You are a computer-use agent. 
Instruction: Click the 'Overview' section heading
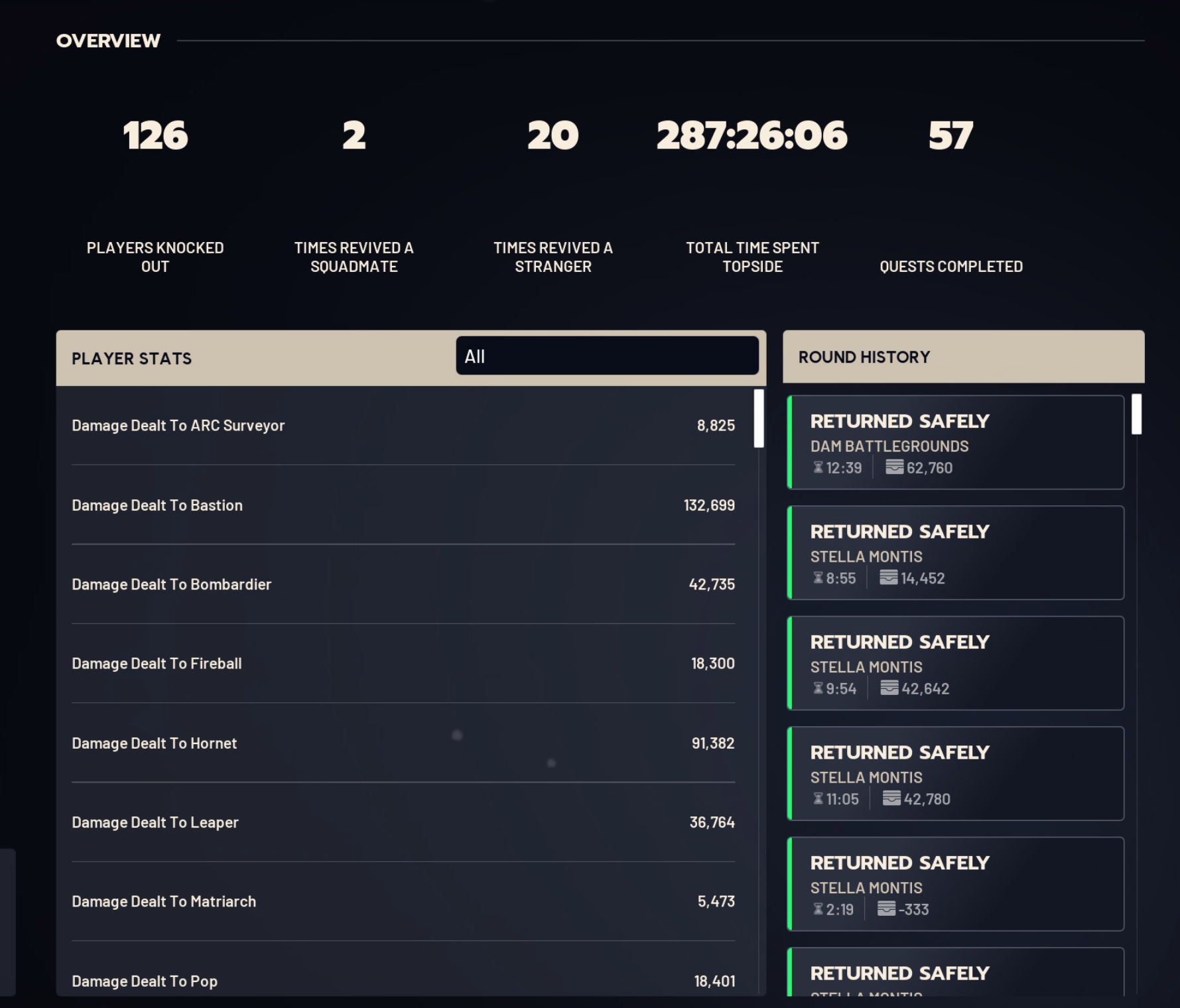click(x=108, y=40)
